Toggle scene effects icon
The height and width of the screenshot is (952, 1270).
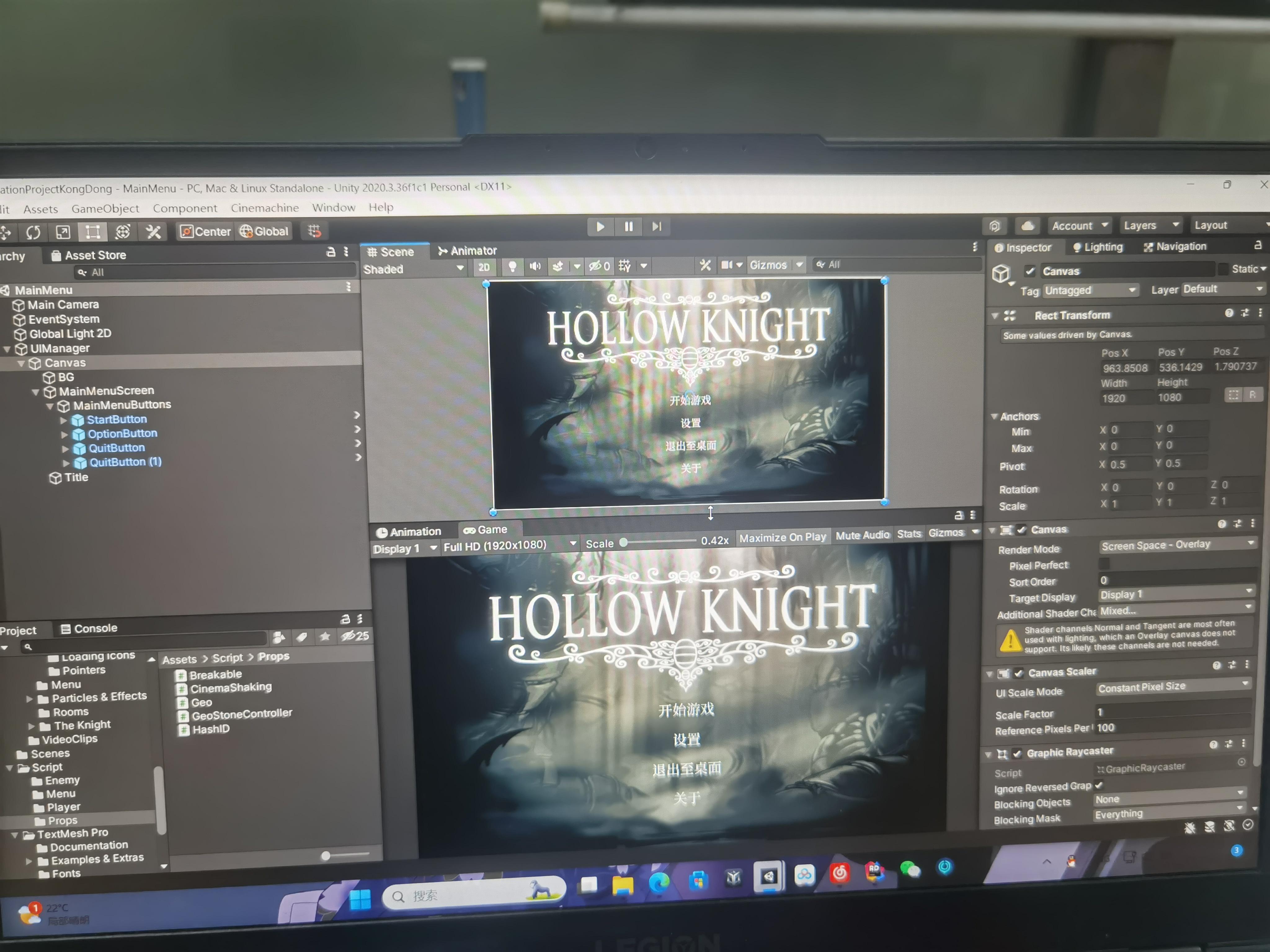557,266
